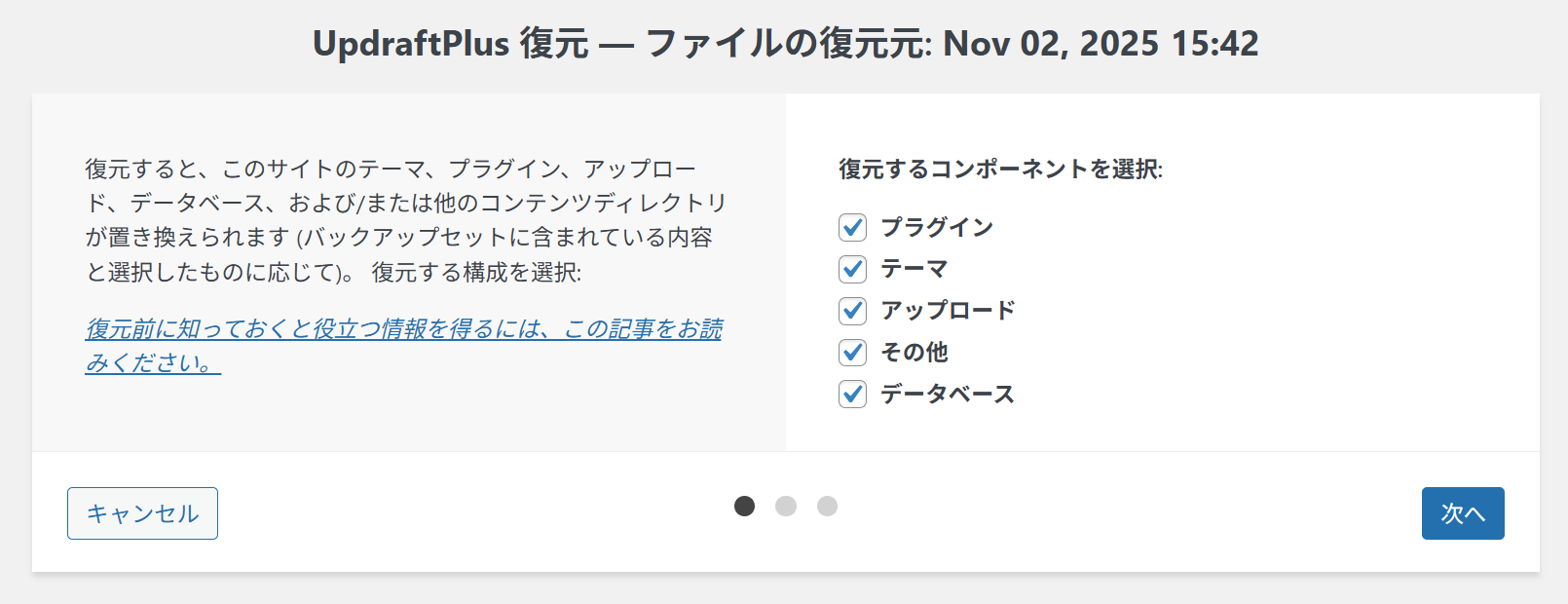
Task: Go to the third step indicator dot
Action: [827, 506]
